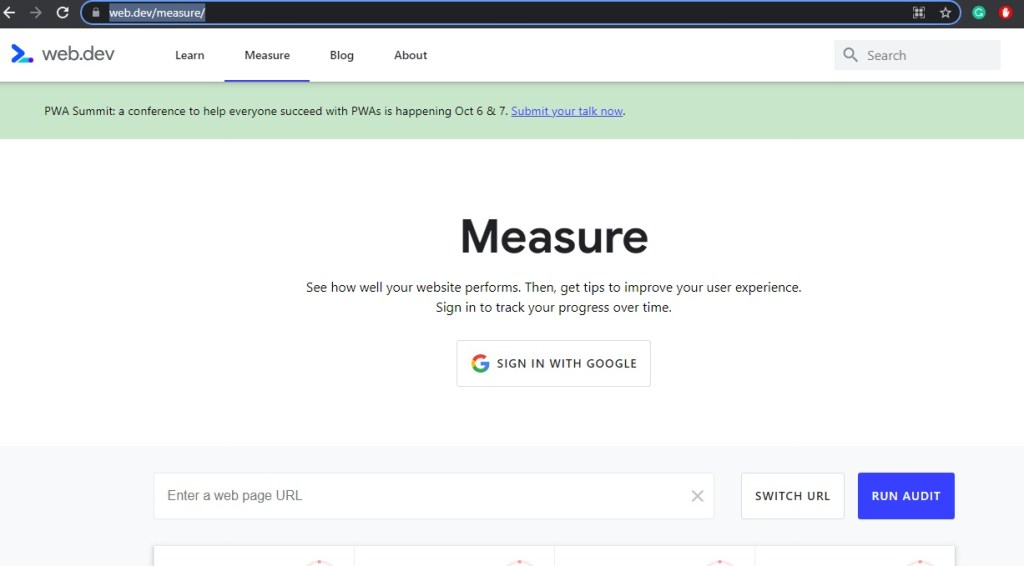Click the Sign in with Google button
The width and height of the screenshot is (1024, 566).
tap(553, 363)
